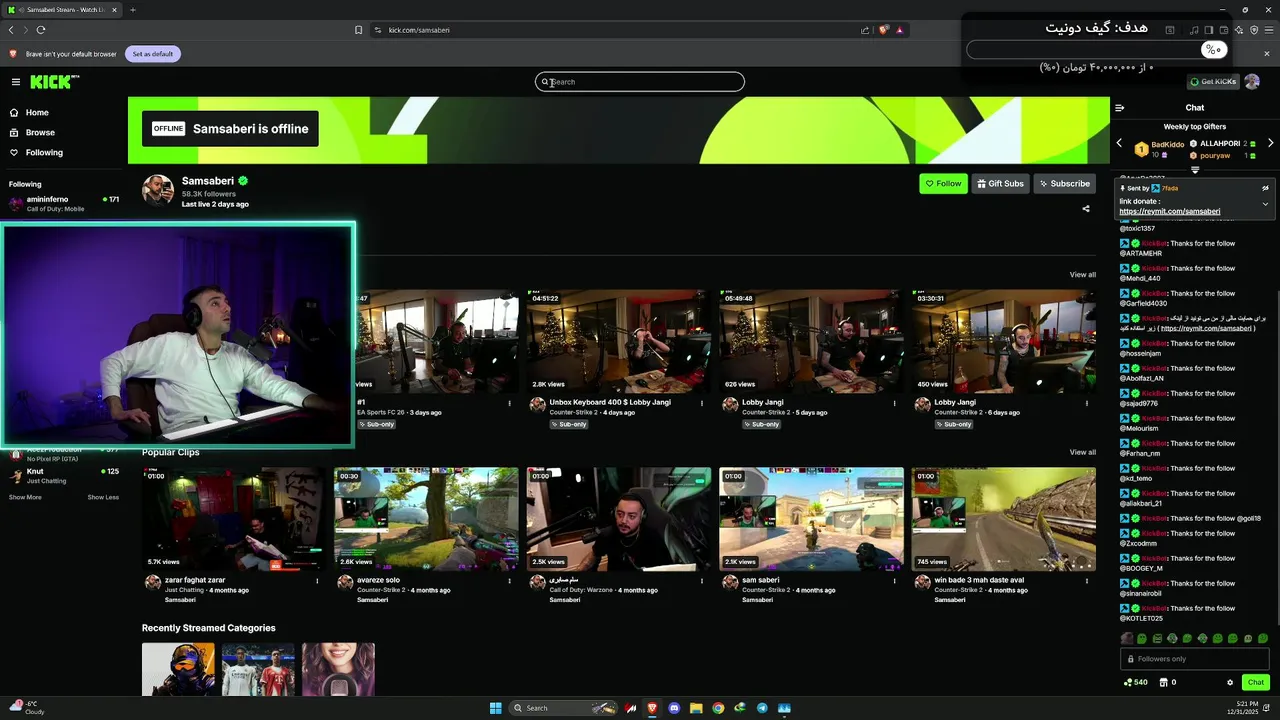Follow the Samsaberi channel
The image size is (1280, 720).
943,184
